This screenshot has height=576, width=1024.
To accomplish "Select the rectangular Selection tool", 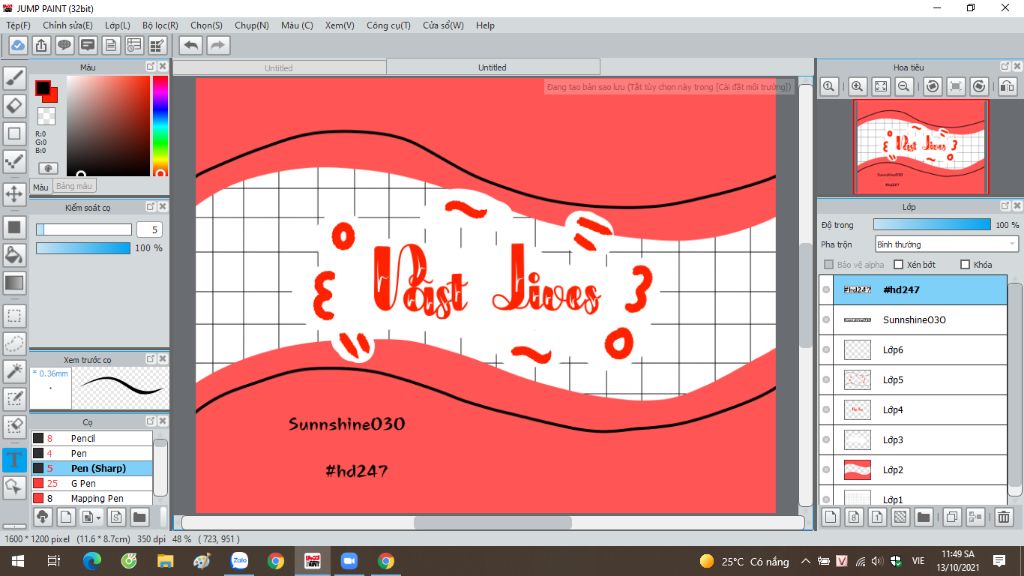I will click(x=14, y=316).
